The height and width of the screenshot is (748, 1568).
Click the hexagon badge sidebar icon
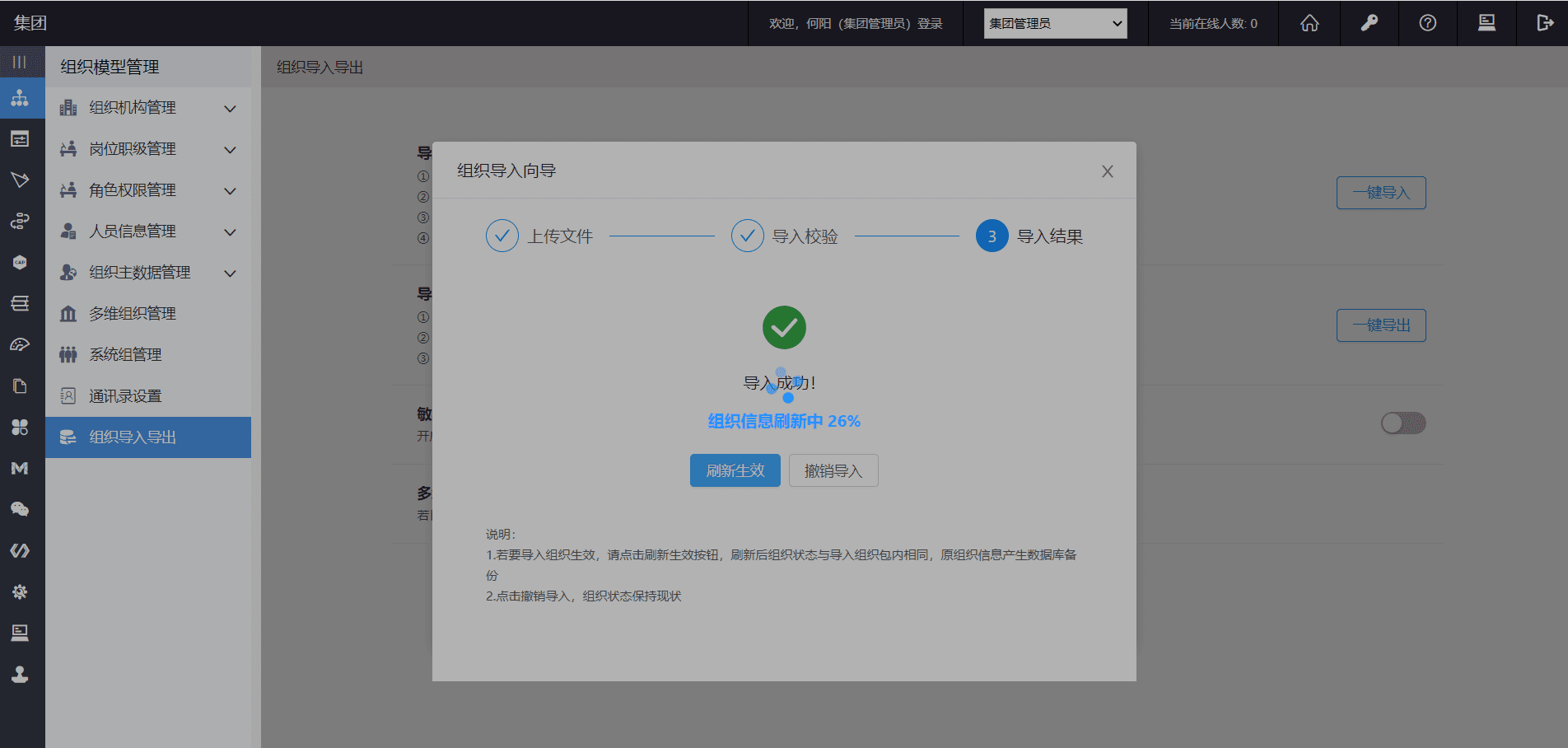[20, 262]
